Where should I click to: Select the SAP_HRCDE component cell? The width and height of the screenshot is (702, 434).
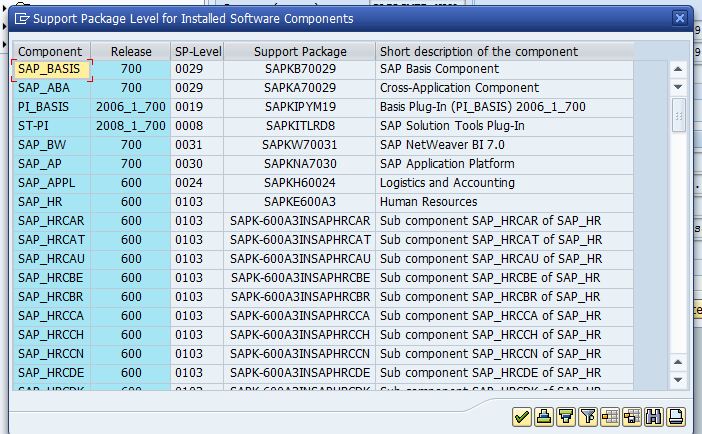pyautogui.click(x=51, y=373)
